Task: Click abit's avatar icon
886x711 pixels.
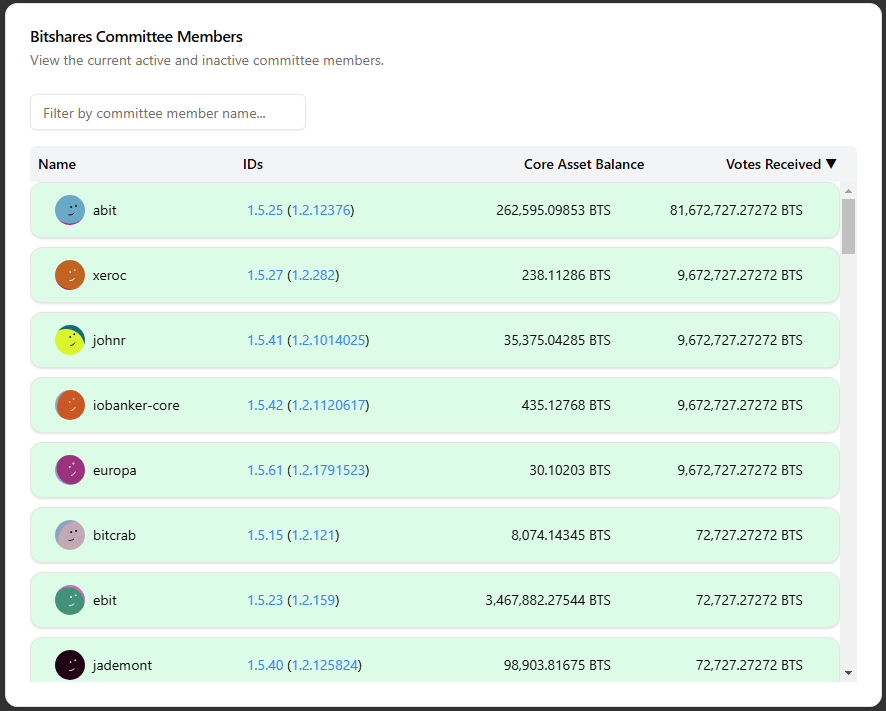Action: (x=70, y=210)
